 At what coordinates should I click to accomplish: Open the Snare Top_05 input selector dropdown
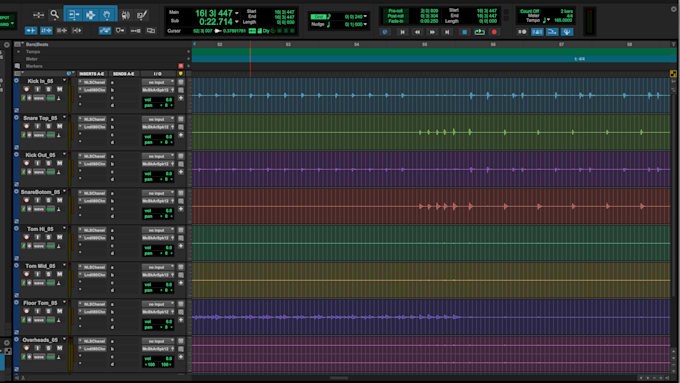pyautogui.click(x=158, y=119)
